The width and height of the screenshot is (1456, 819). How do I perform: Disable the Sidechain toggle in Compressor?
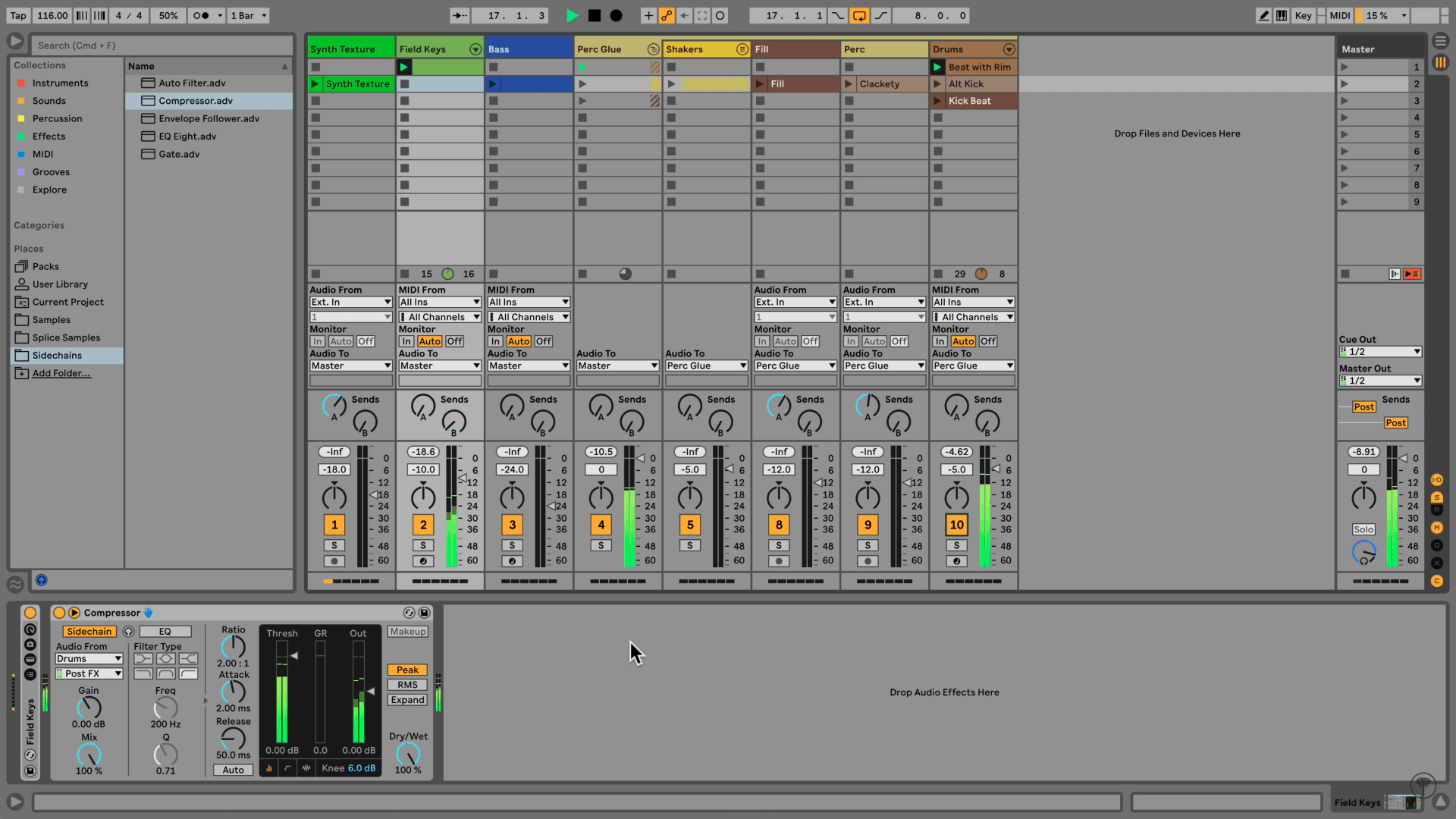point(89,632)
